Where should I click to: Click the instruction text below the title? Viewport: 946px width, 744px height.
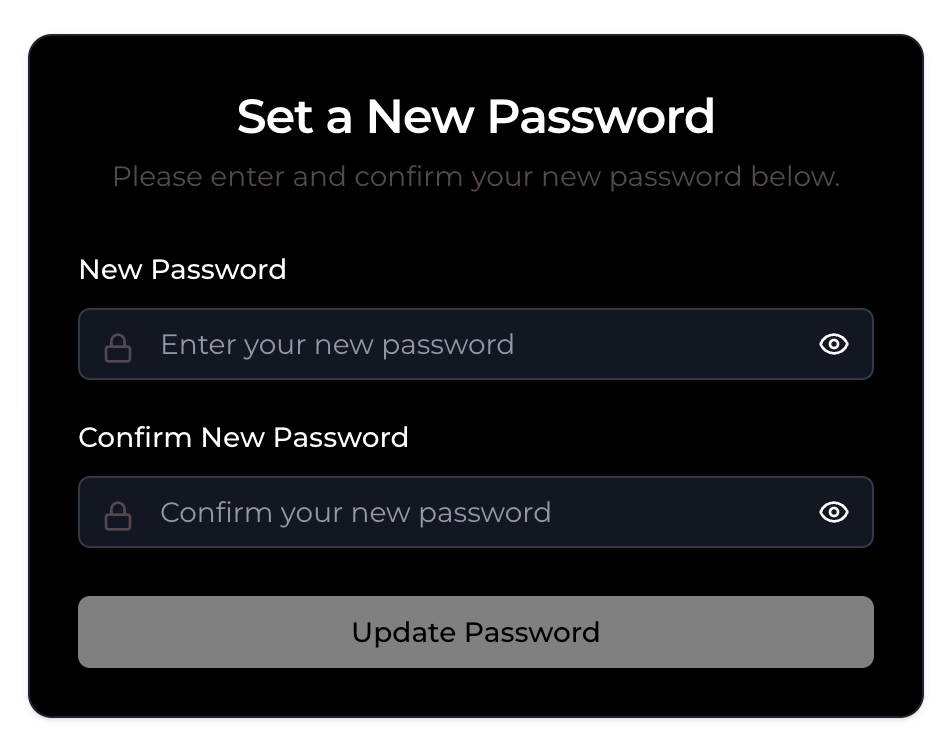coord(475,177)
